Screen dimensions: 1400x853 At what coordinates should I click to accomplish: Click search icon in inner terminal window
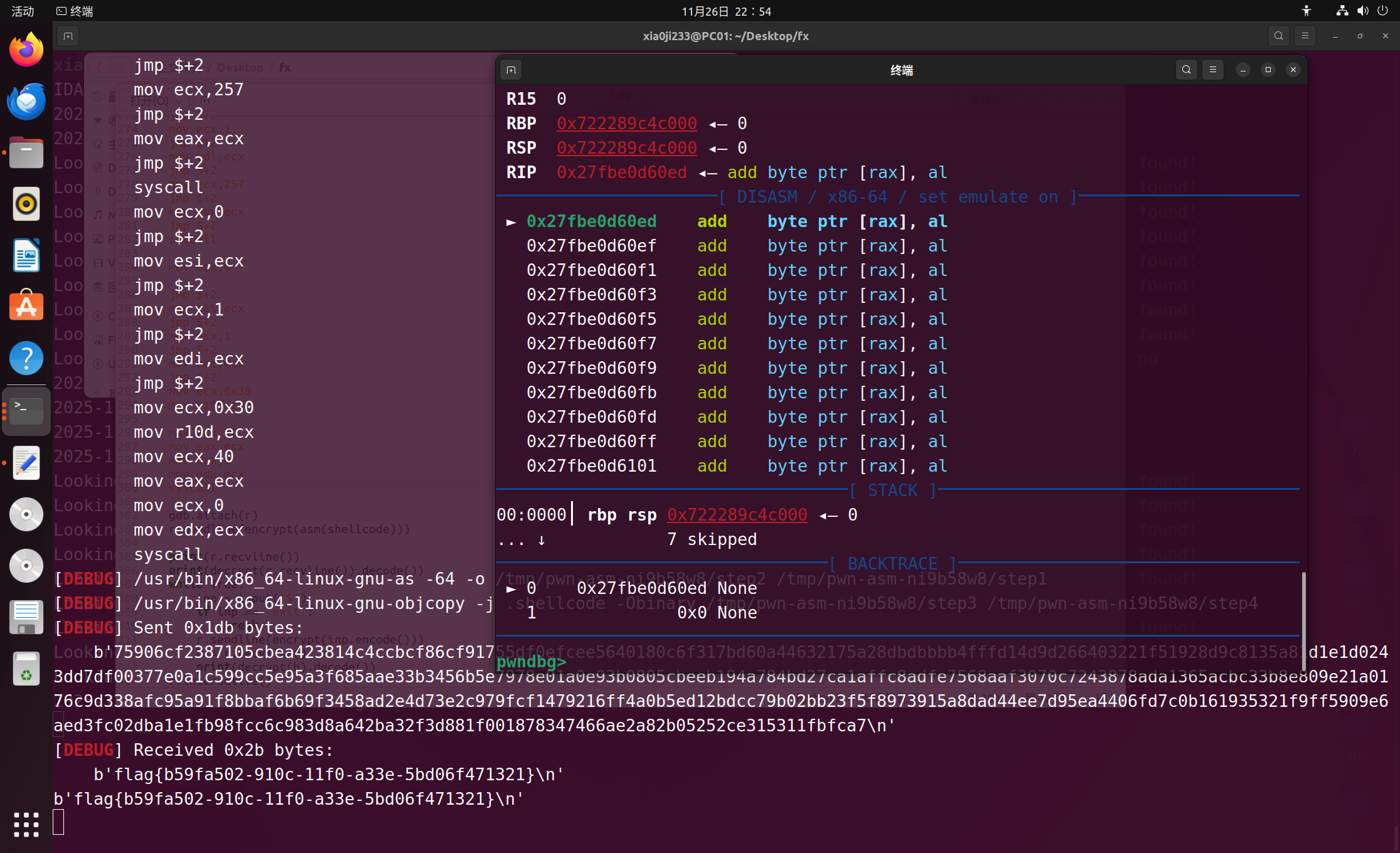point(1186,70)
